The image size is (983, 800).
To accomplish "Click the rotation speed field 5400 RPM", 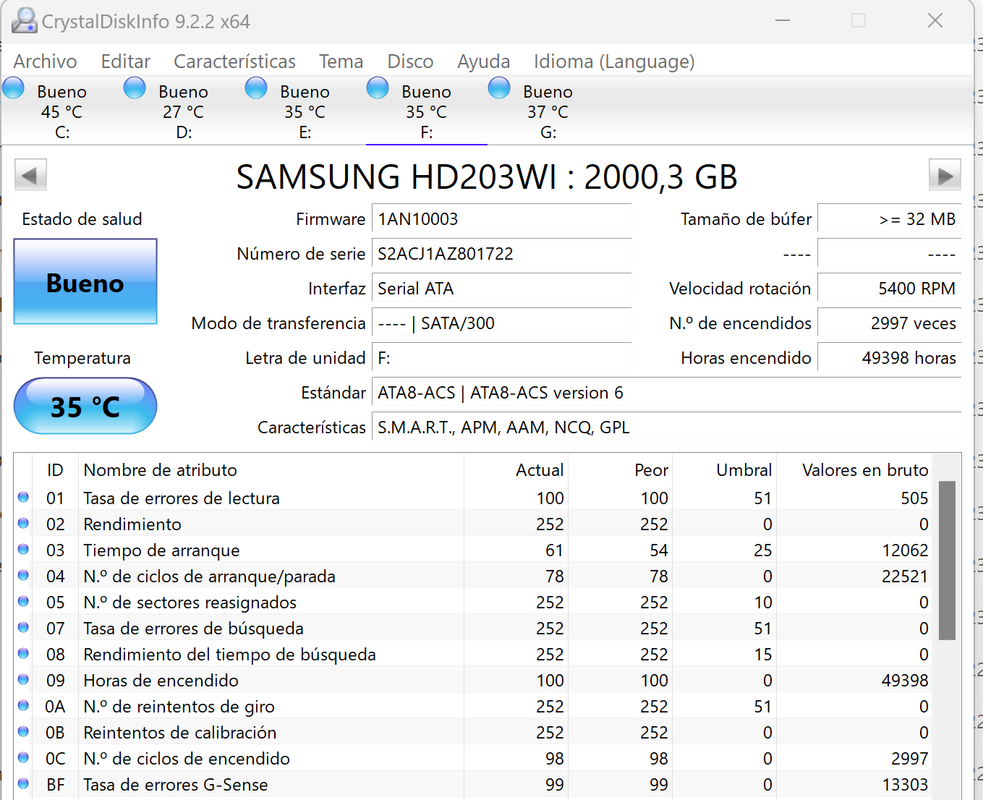I will [889, 289].
